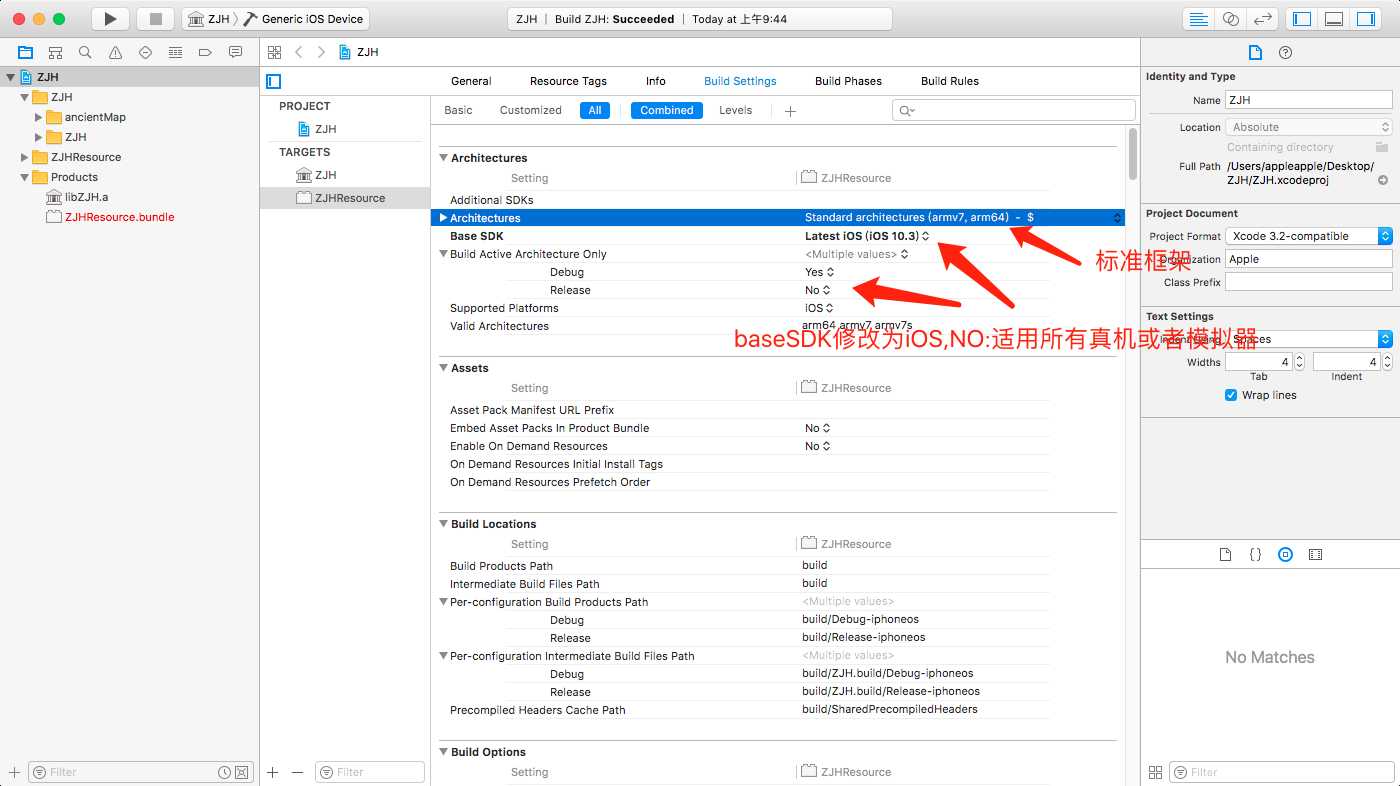Open the General tab
Screen dimensions: 1400x786
(x=471, y=81)
